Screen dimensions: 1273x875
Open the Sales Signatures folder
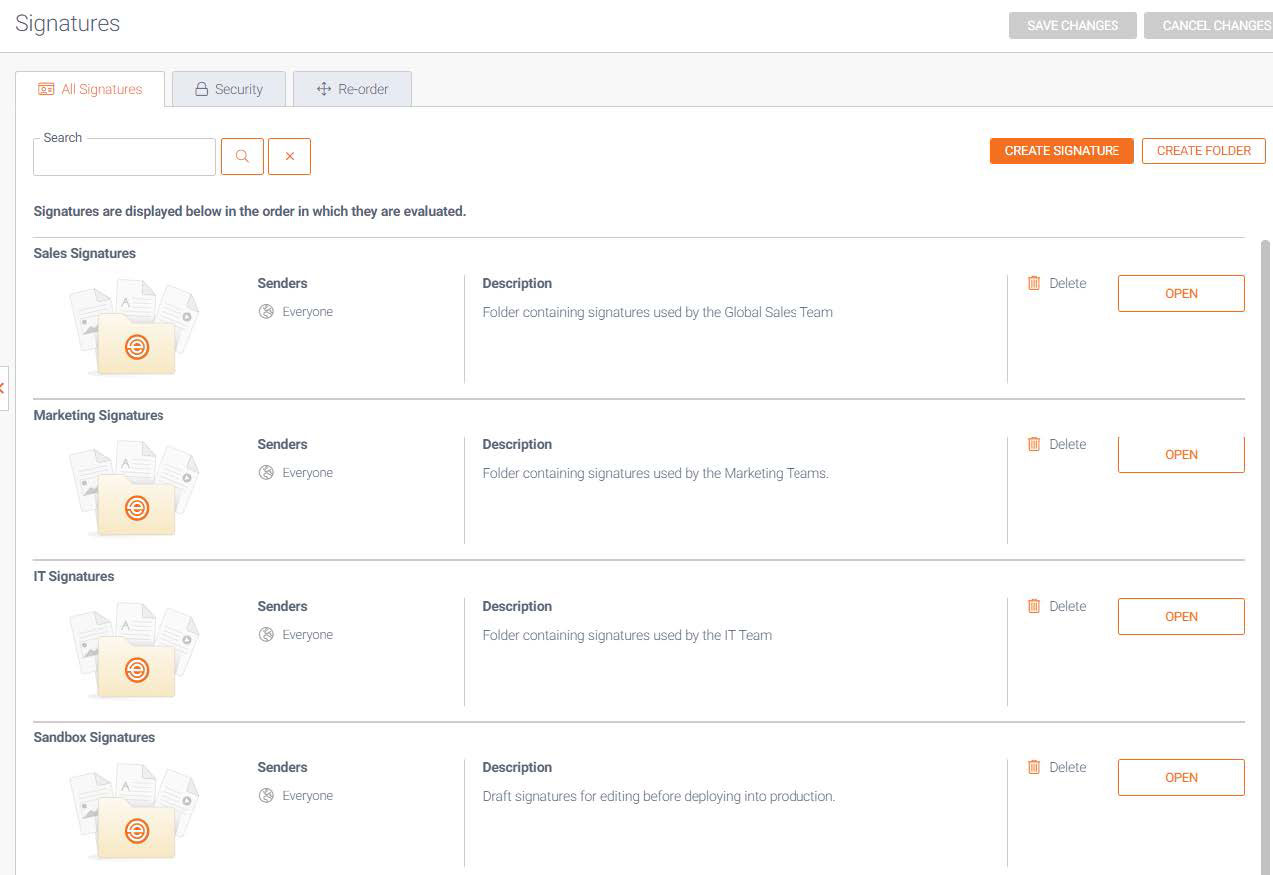(x=1180, y=294)
